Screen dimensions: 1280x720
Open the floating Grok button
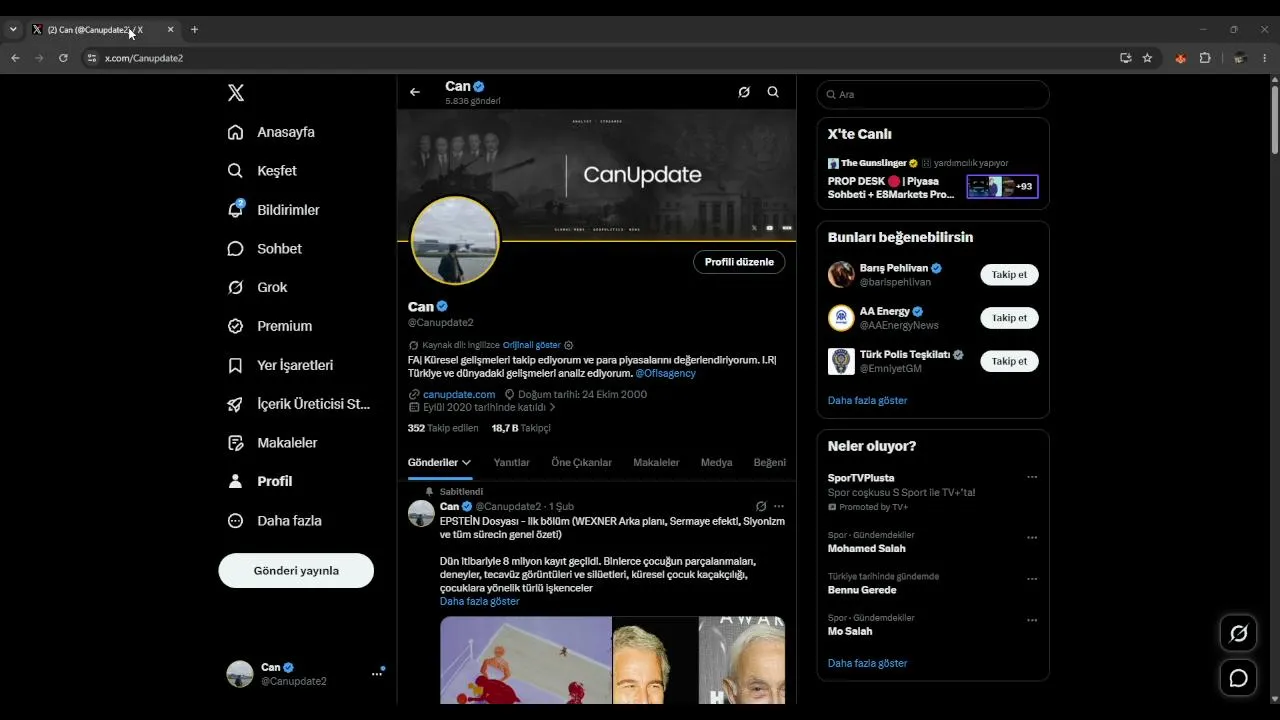click(1238, 633)
